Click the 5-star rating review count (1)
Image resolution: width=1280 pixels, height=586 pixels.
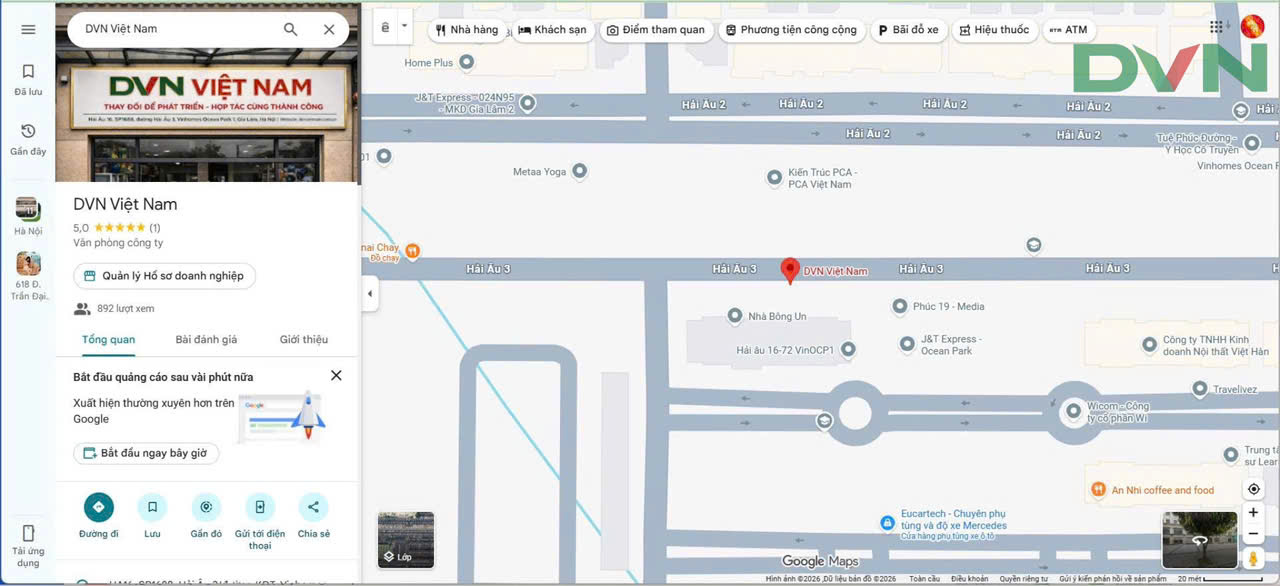(155, 228)
